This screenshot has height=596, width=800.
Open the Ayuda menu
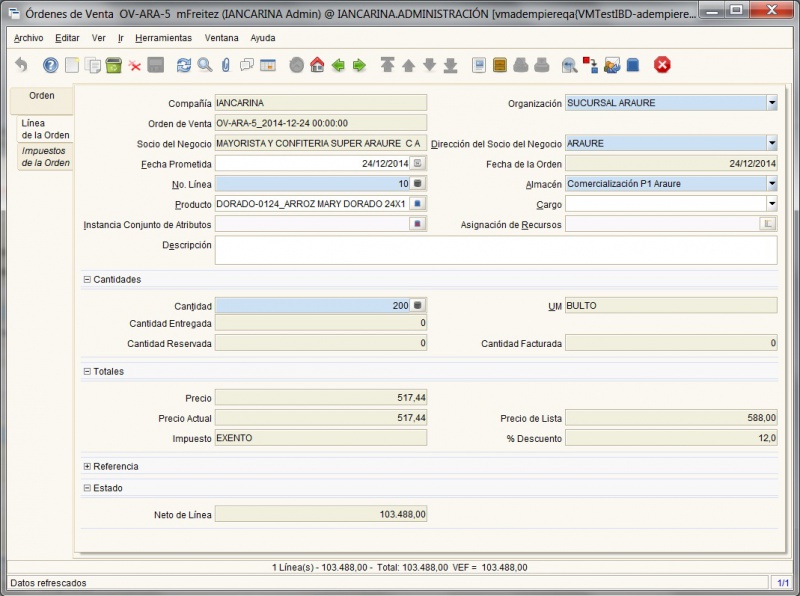tap(263, 38)
